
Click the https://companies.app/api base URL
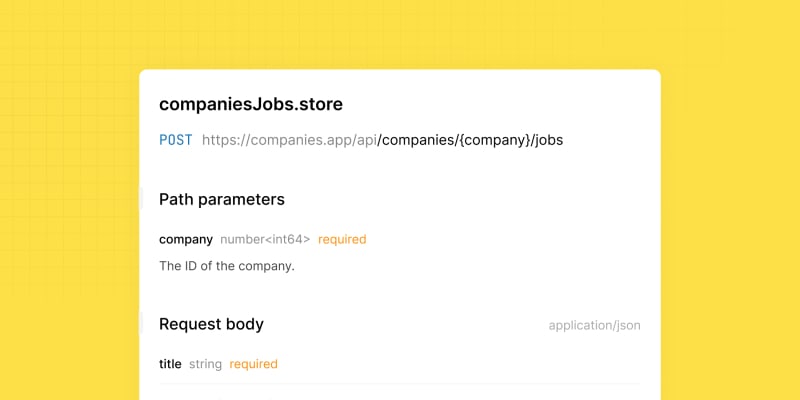pos(289,140)
